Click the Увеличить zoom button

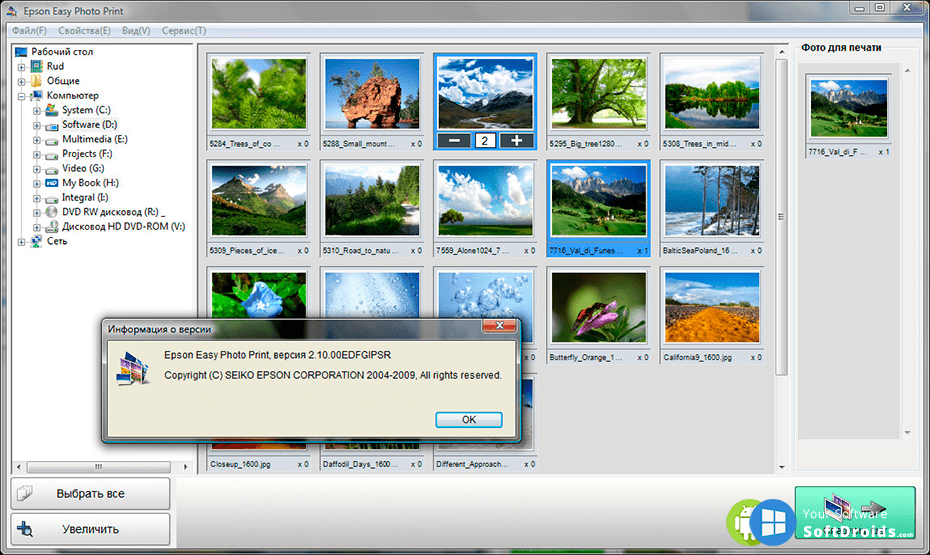pyautogui.click(x=91, y=529)
